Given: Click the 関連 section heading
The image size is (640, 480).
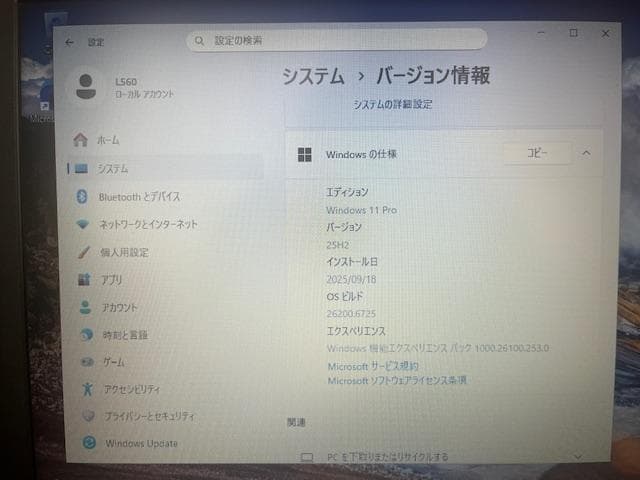Looking at the screenshot, I should [x=296, y=422].
